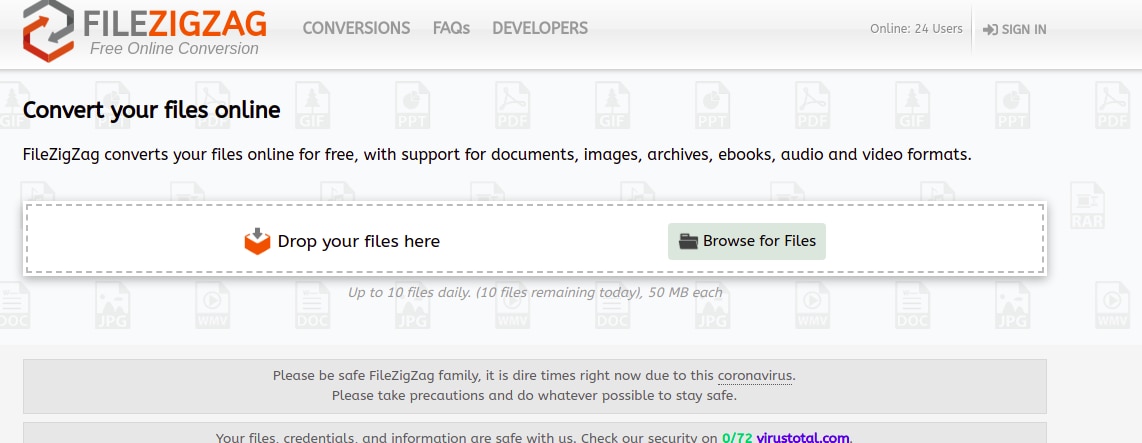Click the 'Convert your files online' heading
This screenshot has height=443, width=1142.
pyautogui.click(x=151, y=109)
